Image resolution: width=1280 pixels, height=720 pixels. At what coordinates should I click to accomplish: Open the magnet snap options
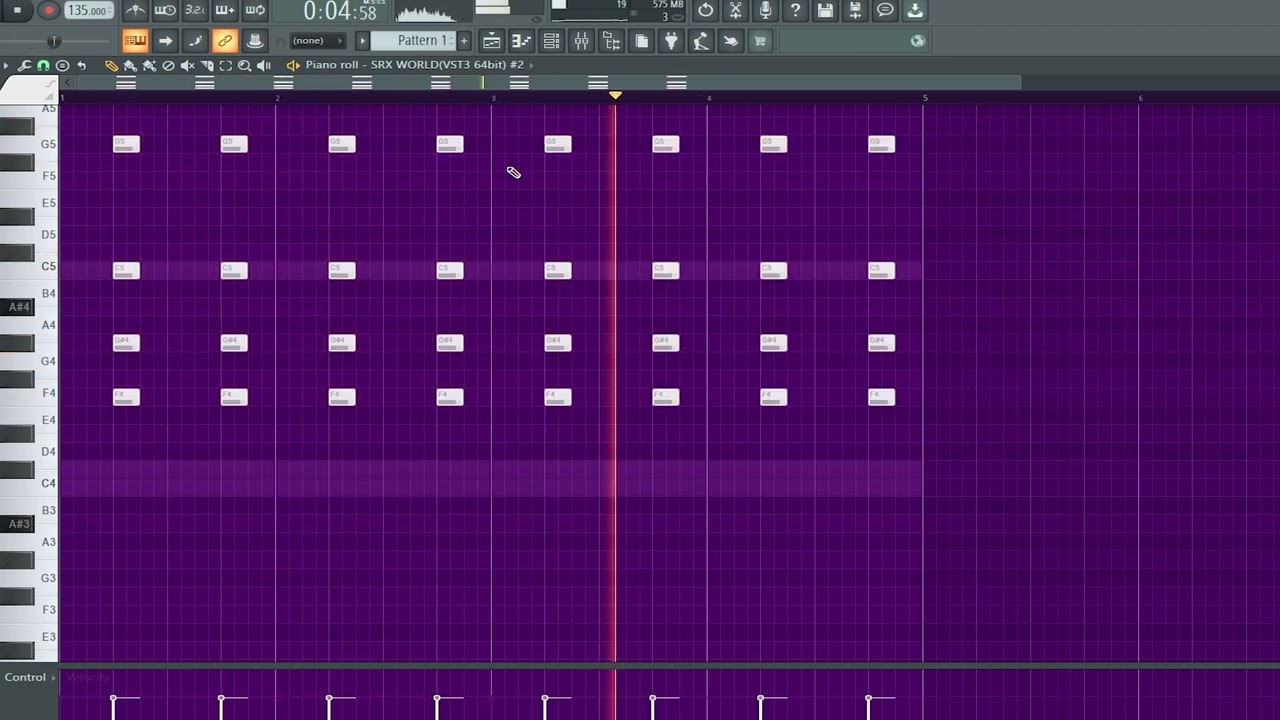click(43, 65)
